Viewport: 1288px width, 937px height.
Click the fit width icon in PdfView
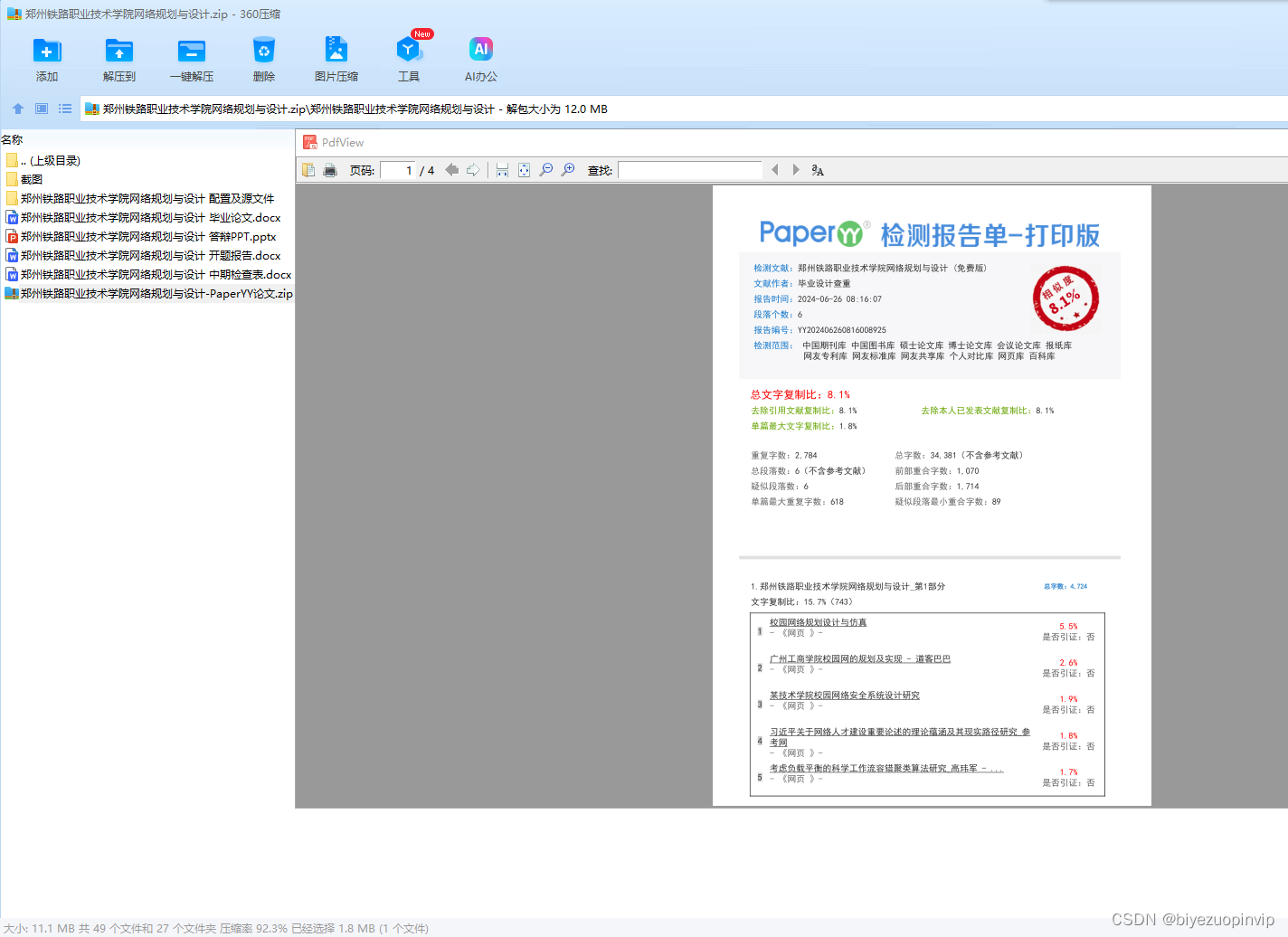tap(502, 170)
